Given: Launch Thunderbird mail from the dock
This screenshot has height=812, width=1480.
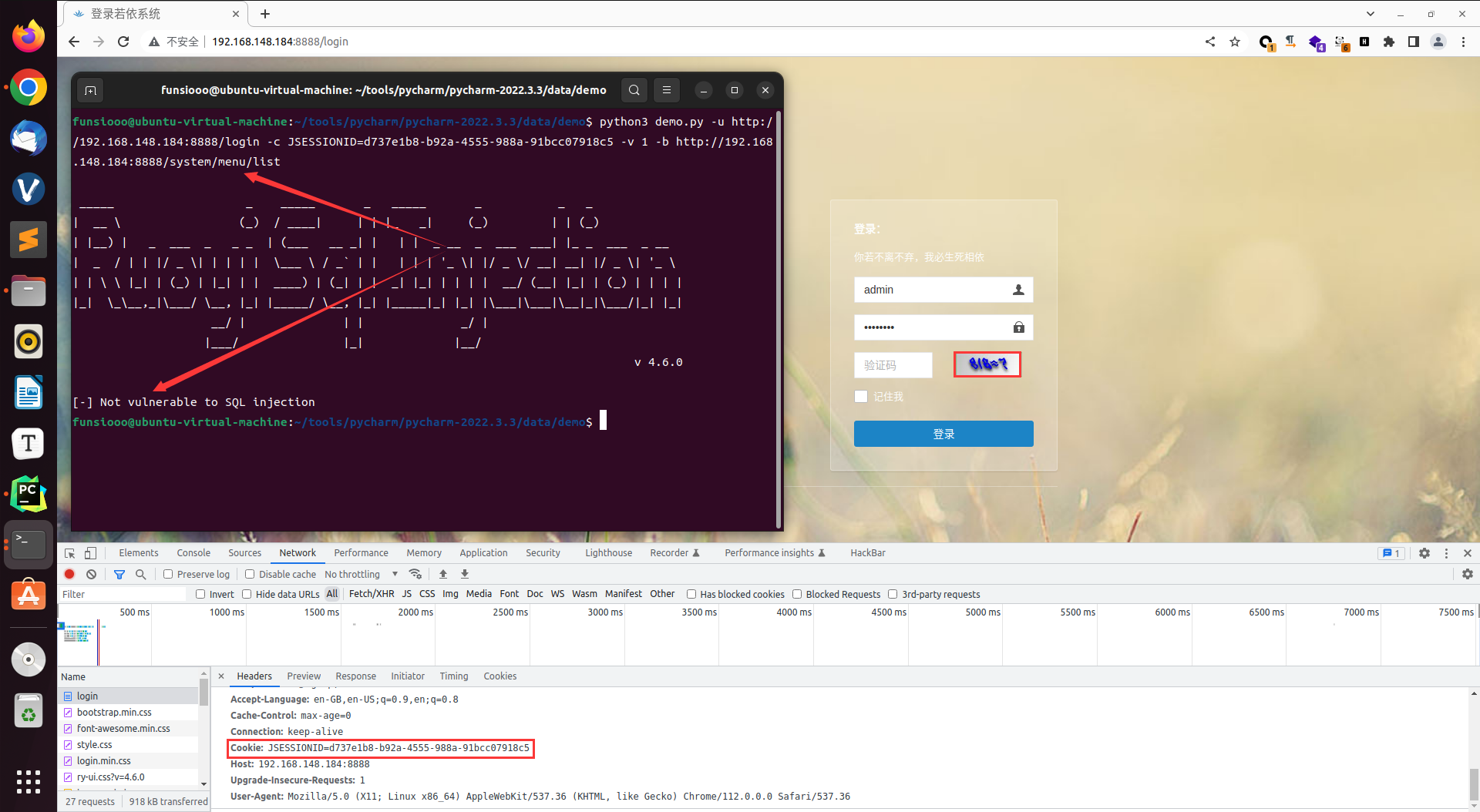Looking at the screenshot, I should click(29, 139).
